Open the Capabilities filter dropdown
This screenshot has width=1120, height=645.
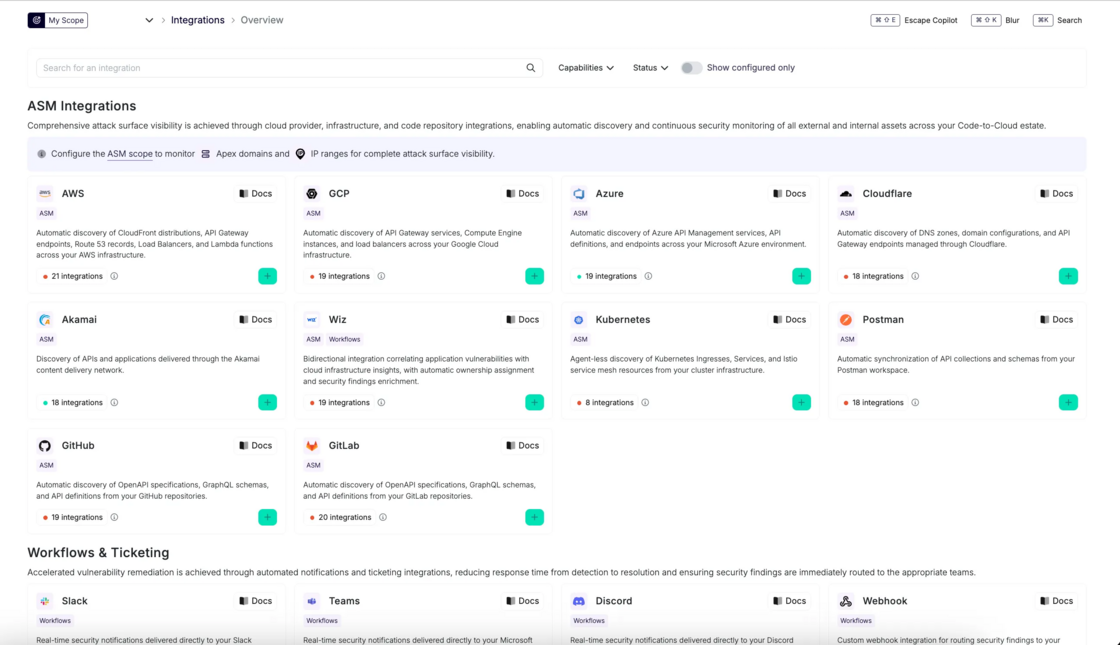tap(586, 68)
